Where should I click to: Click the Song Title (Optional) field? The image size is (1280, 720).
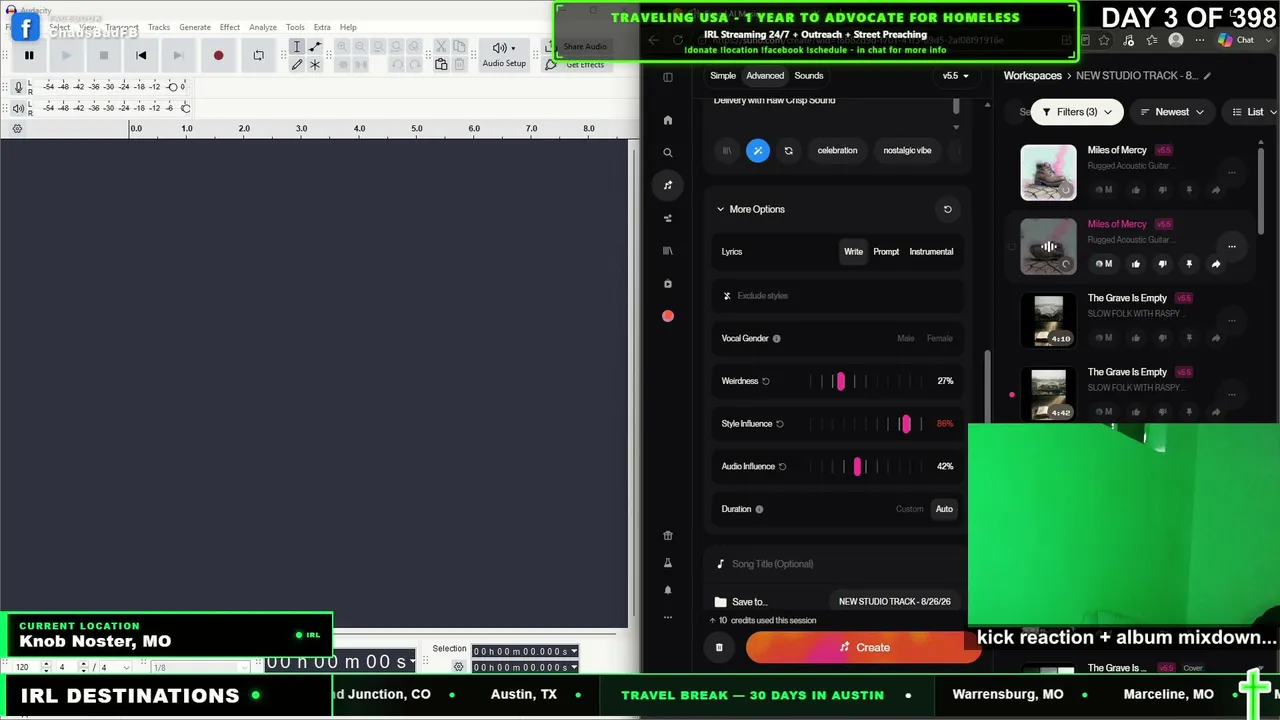(x=836, y=564)
